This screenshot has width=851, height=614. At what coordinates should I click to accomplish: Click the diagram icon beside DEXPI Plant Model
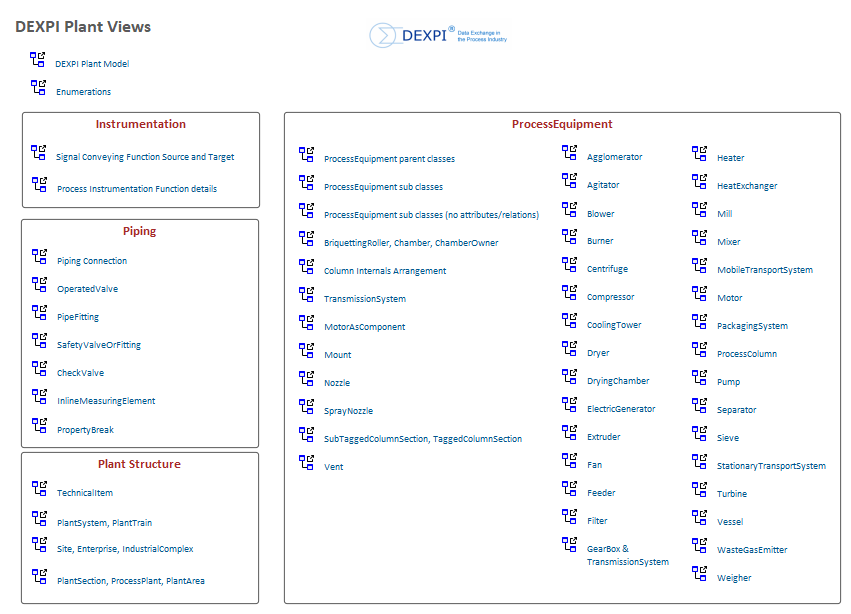click(38, 60)
